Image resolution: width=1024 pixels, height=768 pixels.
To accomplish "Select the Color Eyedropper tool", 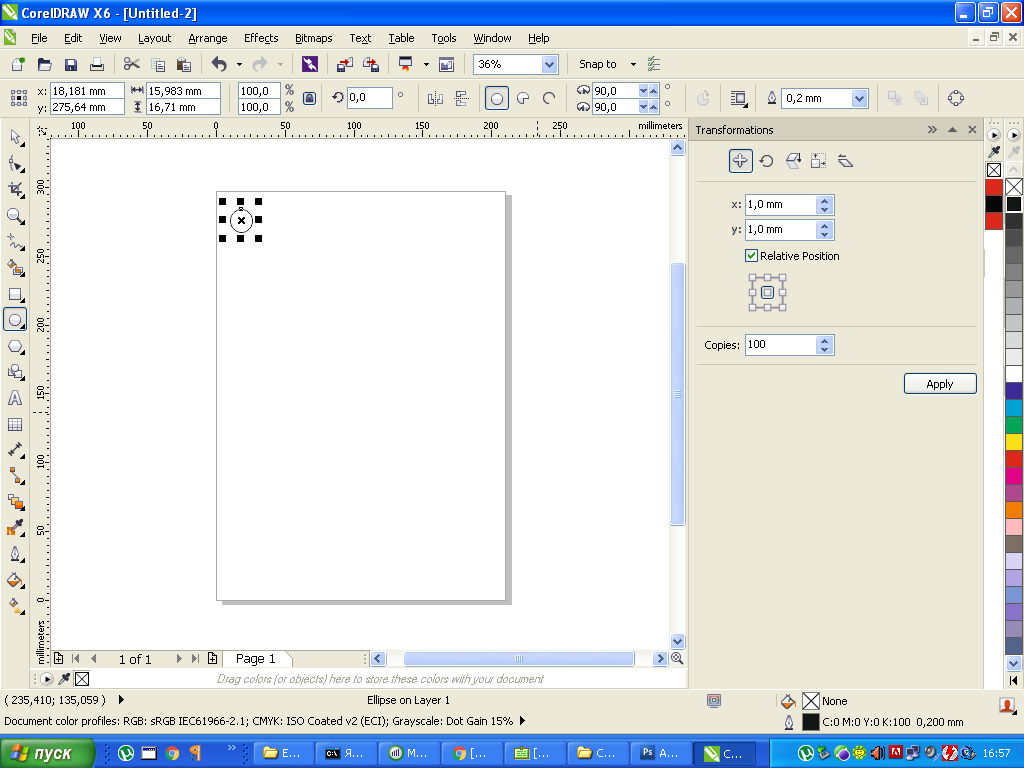I will tap(16, 528).
